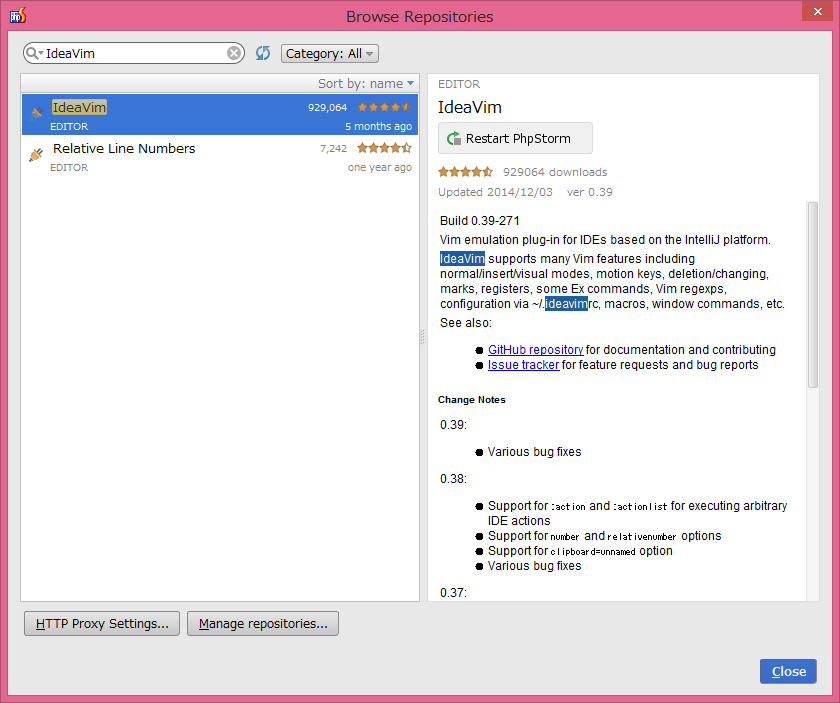Open the Manage repositories dialog

[x=262, y=623]
